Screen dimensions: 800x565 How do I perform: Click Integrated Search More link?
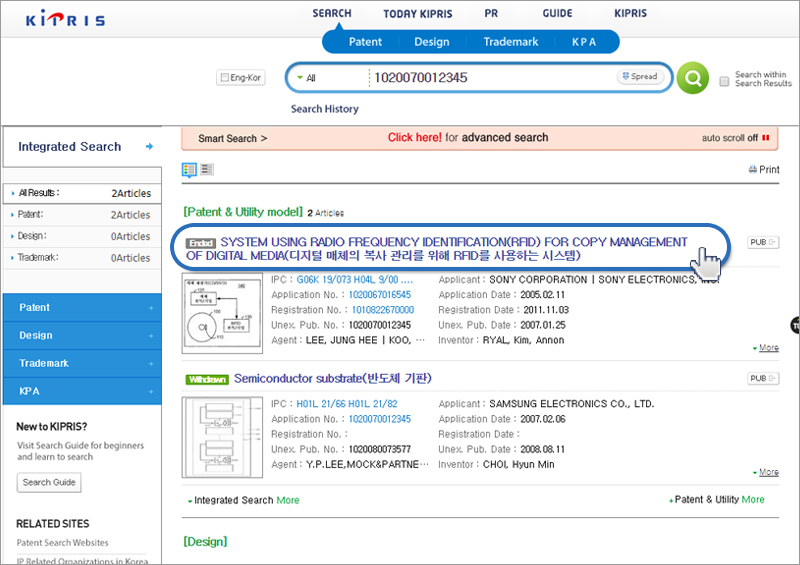pos(243,500)
